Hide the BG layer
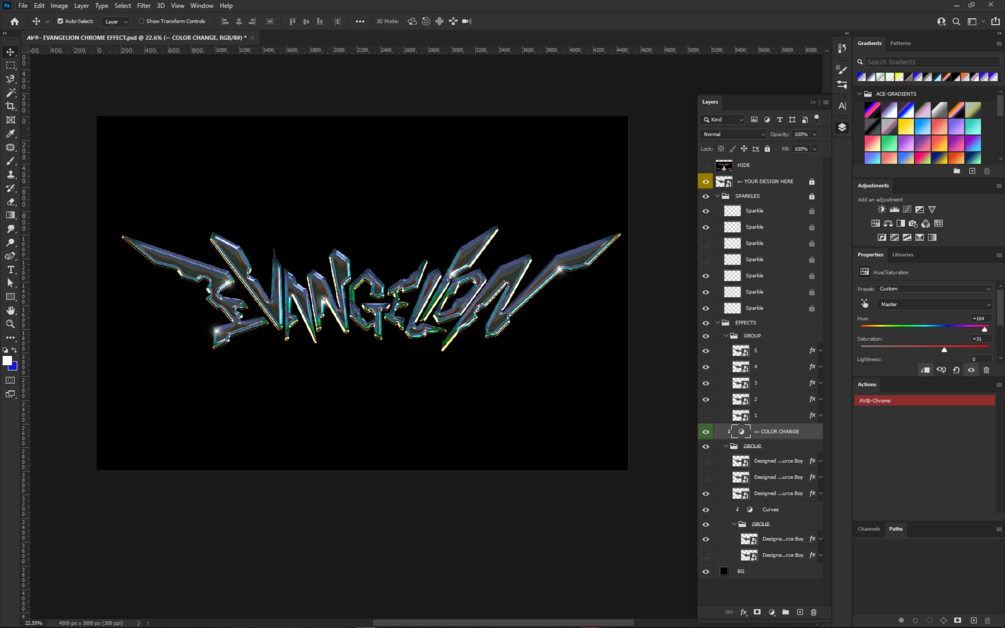Image resolution: width=1005 pixels, height=628 pixels. pyautogui.click(x=706, y=571)
